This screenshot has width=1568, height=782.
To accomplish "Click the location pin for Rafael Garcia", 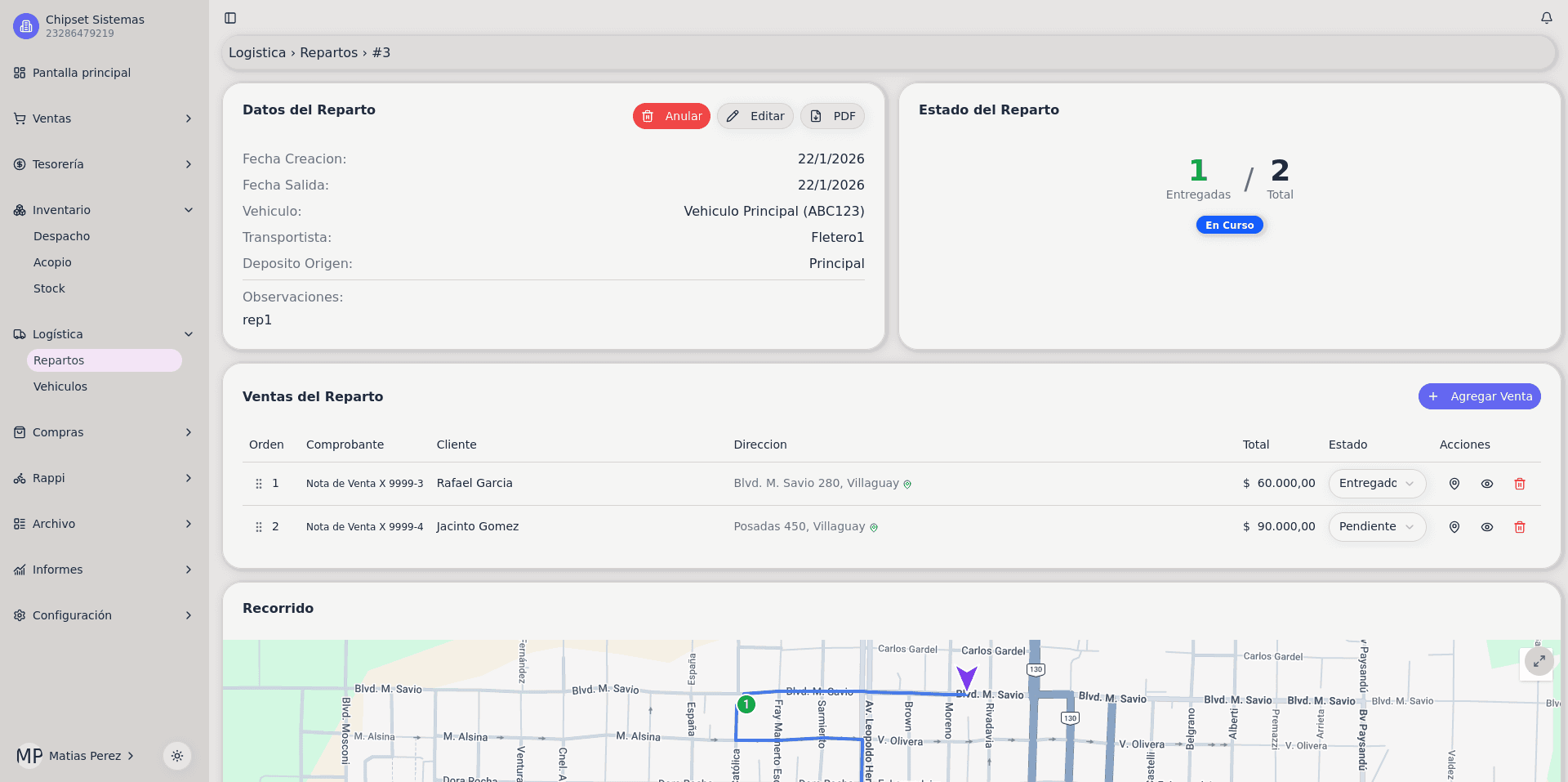I will point(1454,484).
